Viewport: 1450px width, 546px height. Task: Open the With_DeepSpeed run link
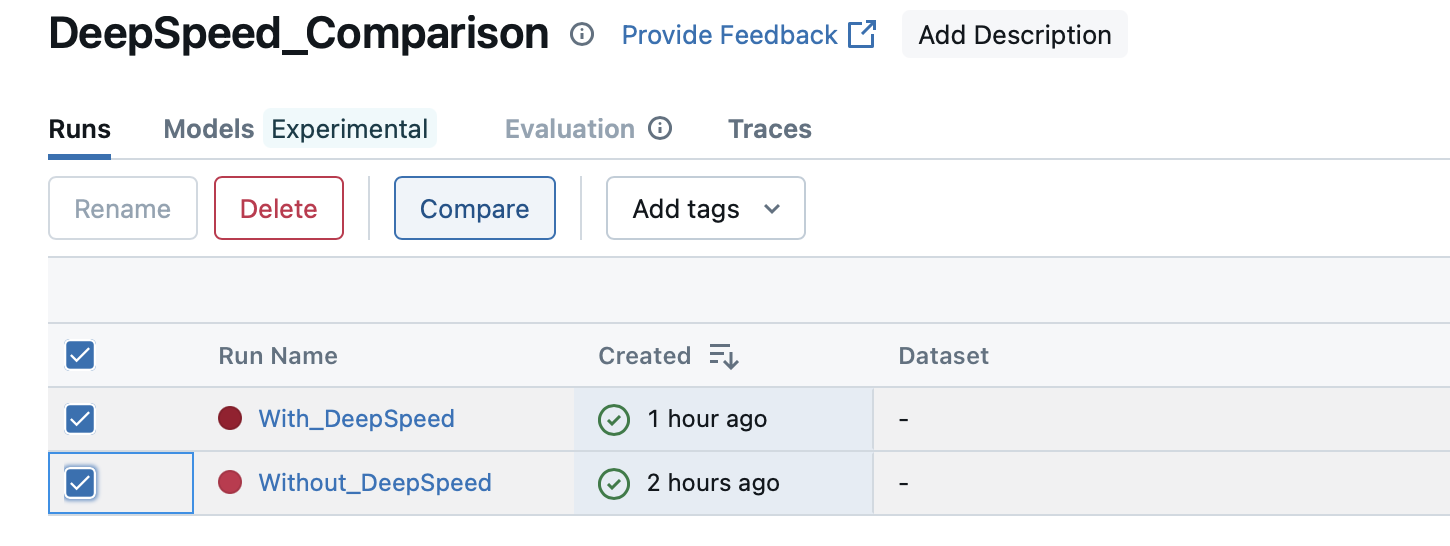(x=356, y=419)
